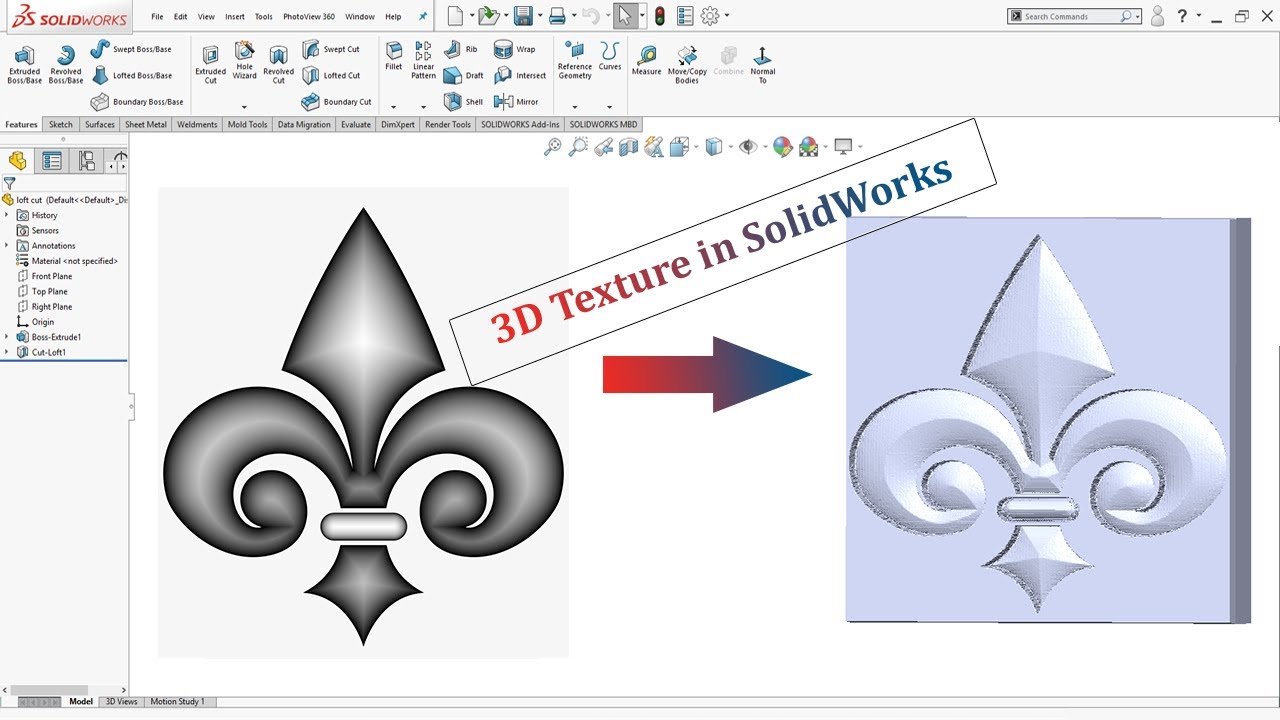Click the Print icon
1280x720 pixels.
557,16
